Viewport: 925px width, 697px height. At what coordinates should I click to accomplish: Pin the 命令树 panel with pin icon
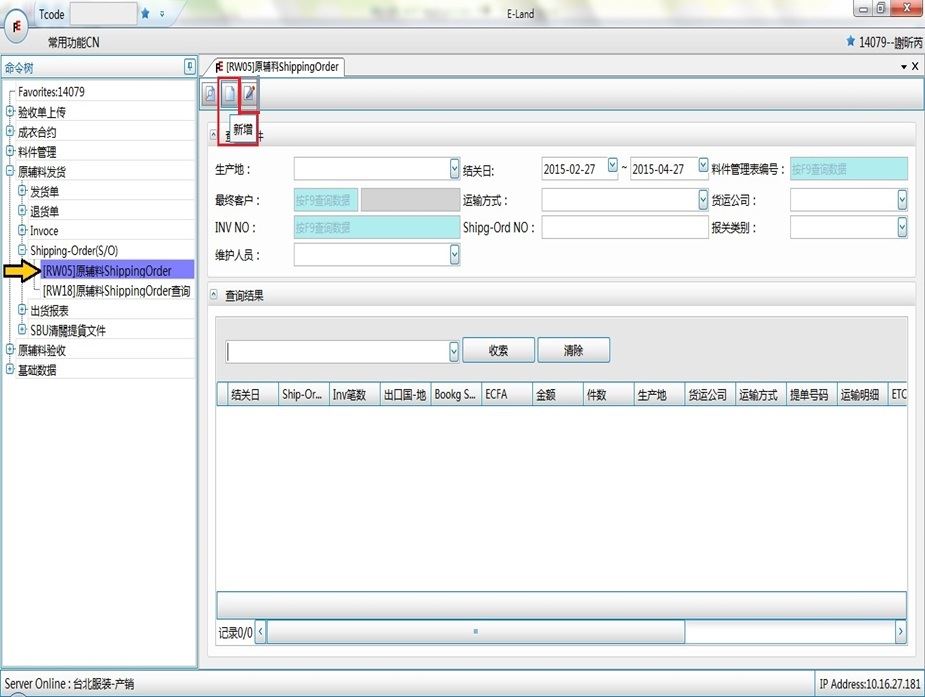point(190,67)
